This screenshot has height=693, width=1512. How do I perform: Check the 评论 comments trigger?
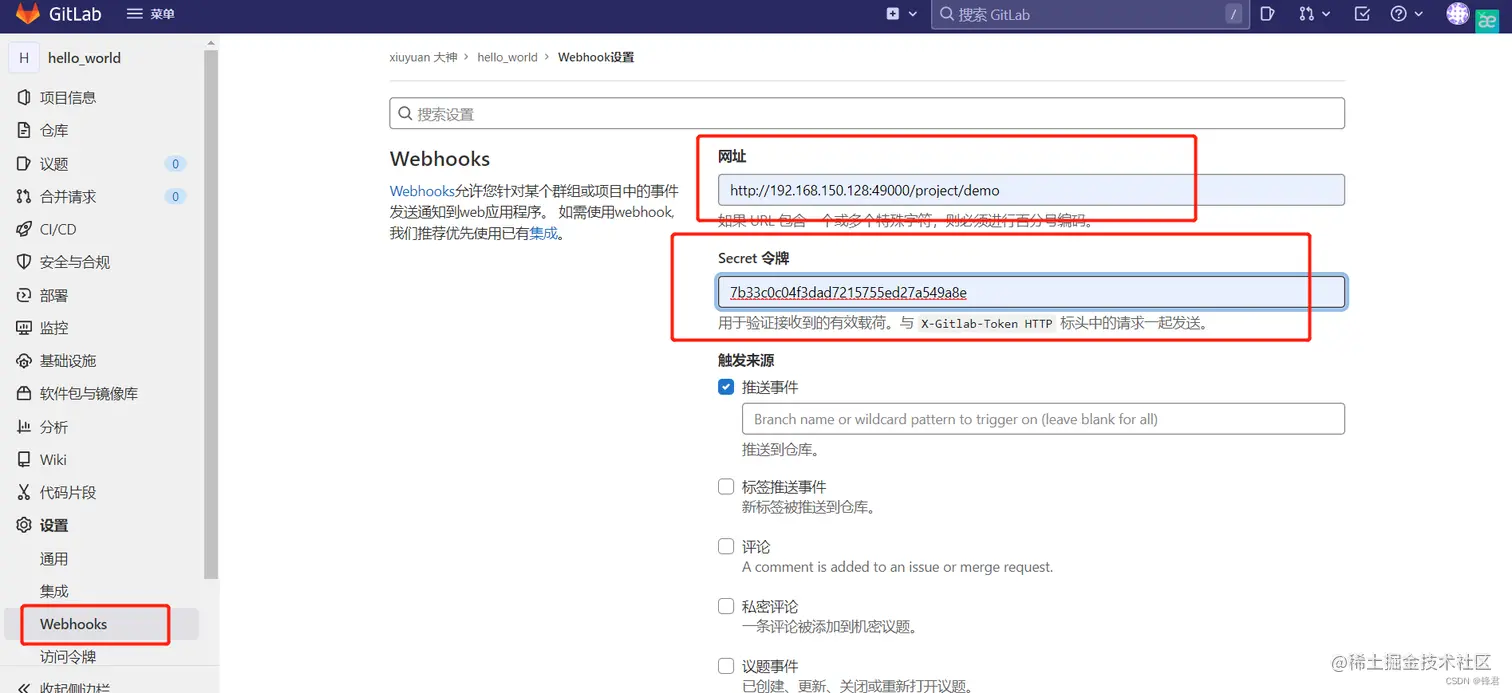[x=725, y=546]
